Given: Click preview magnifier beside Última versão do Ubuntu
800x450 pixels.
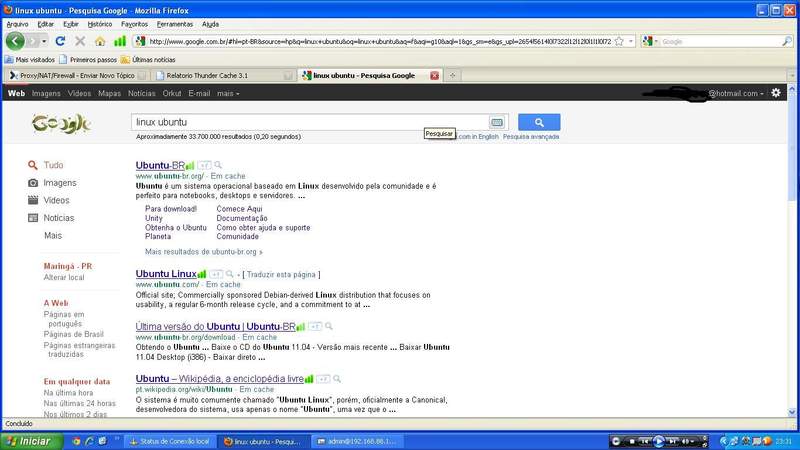Looking at the screenshot, I should click(x=329, y=327).
